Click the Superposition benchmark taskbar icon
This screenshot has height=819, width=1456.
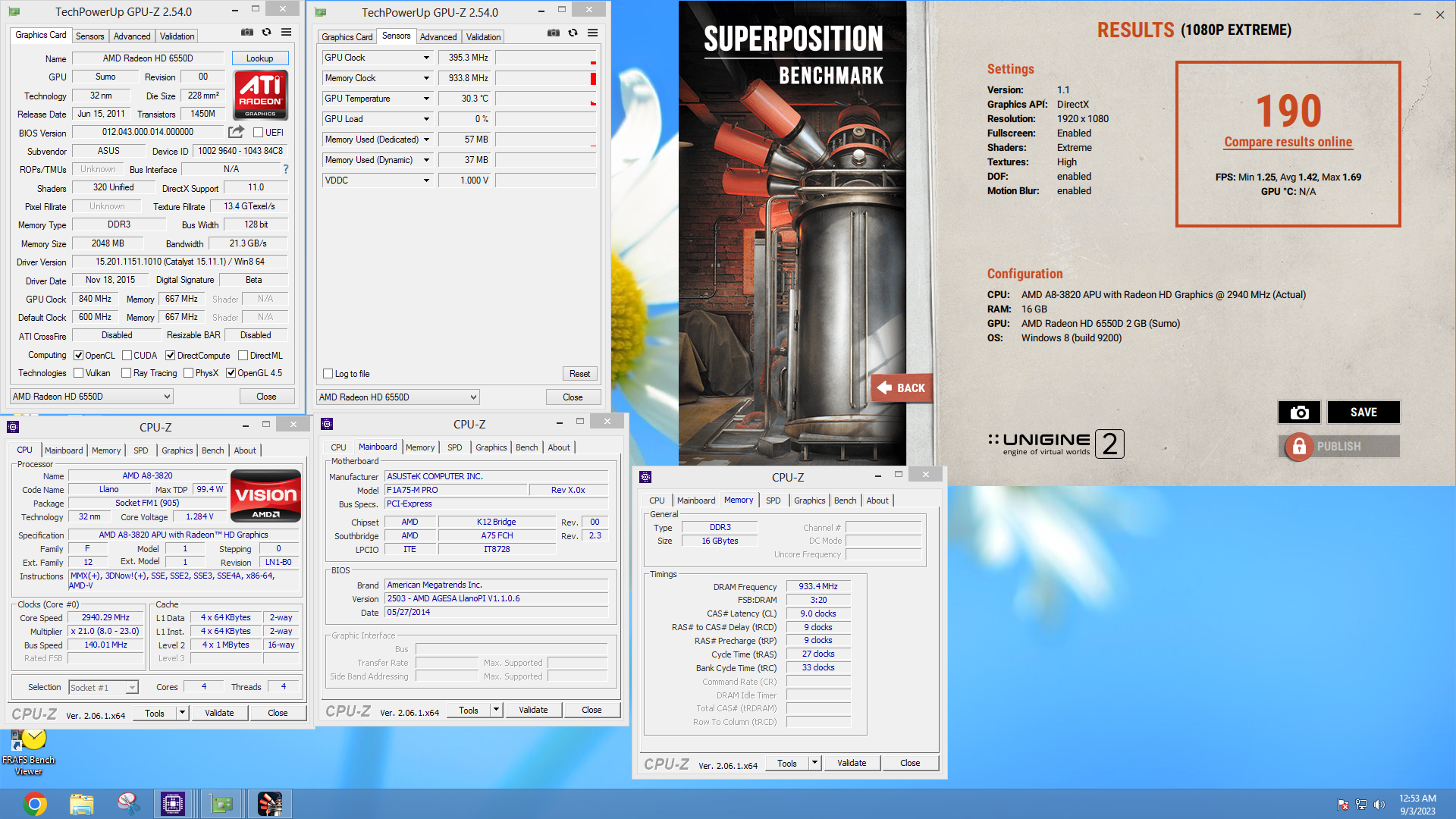[269, 804]
